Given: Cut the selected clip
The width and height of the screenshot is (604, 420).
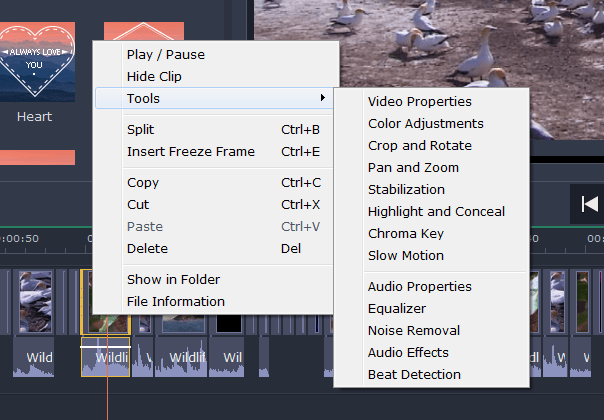Looking at the screenshot, I should (138, 204).
